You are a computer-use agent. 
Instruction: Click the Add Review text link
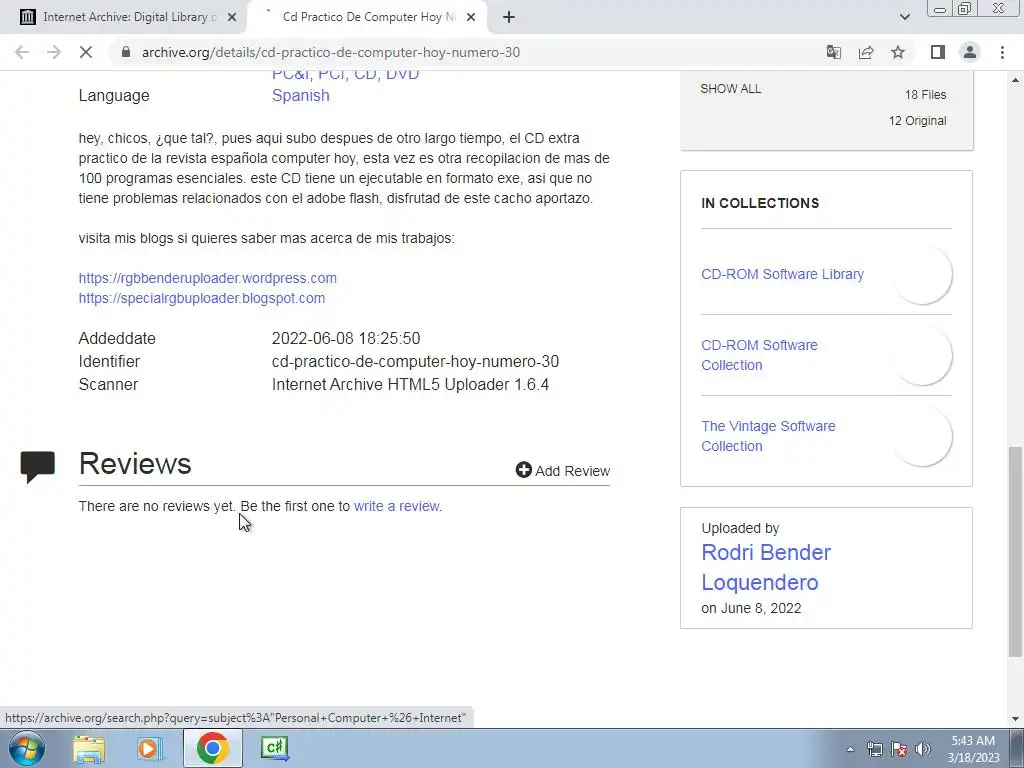[573, 471]
